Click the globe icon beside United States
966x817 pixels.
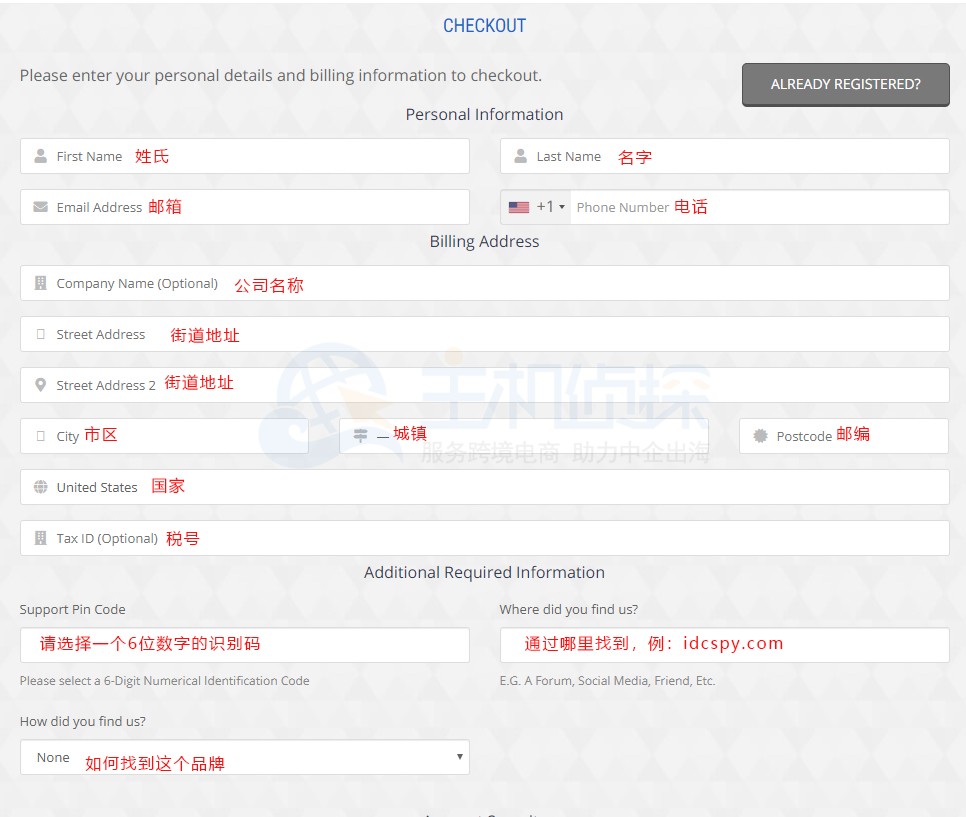(41, 487)
